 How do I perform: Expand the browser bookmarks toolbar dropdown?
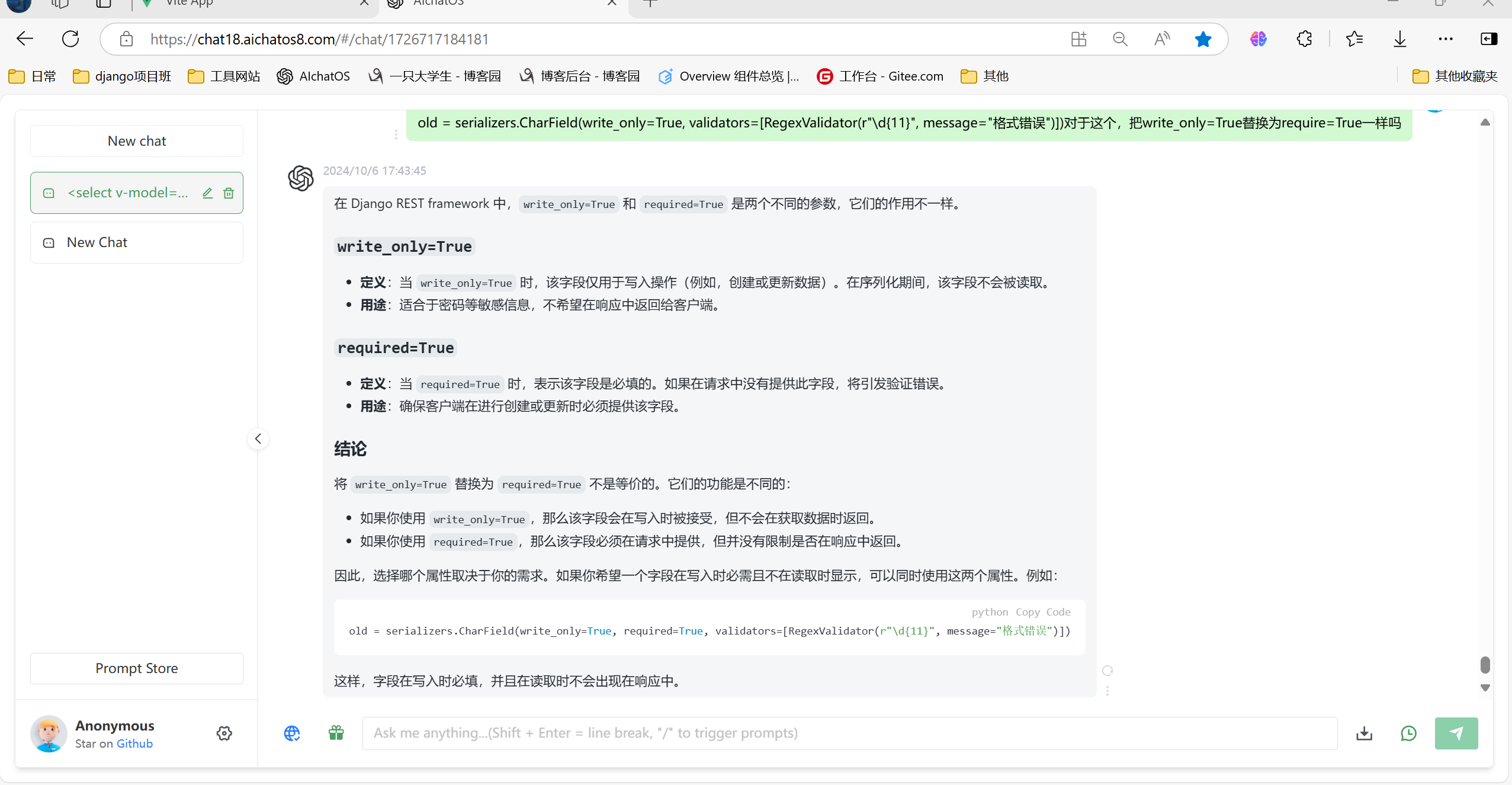(x=1455, y=76)
